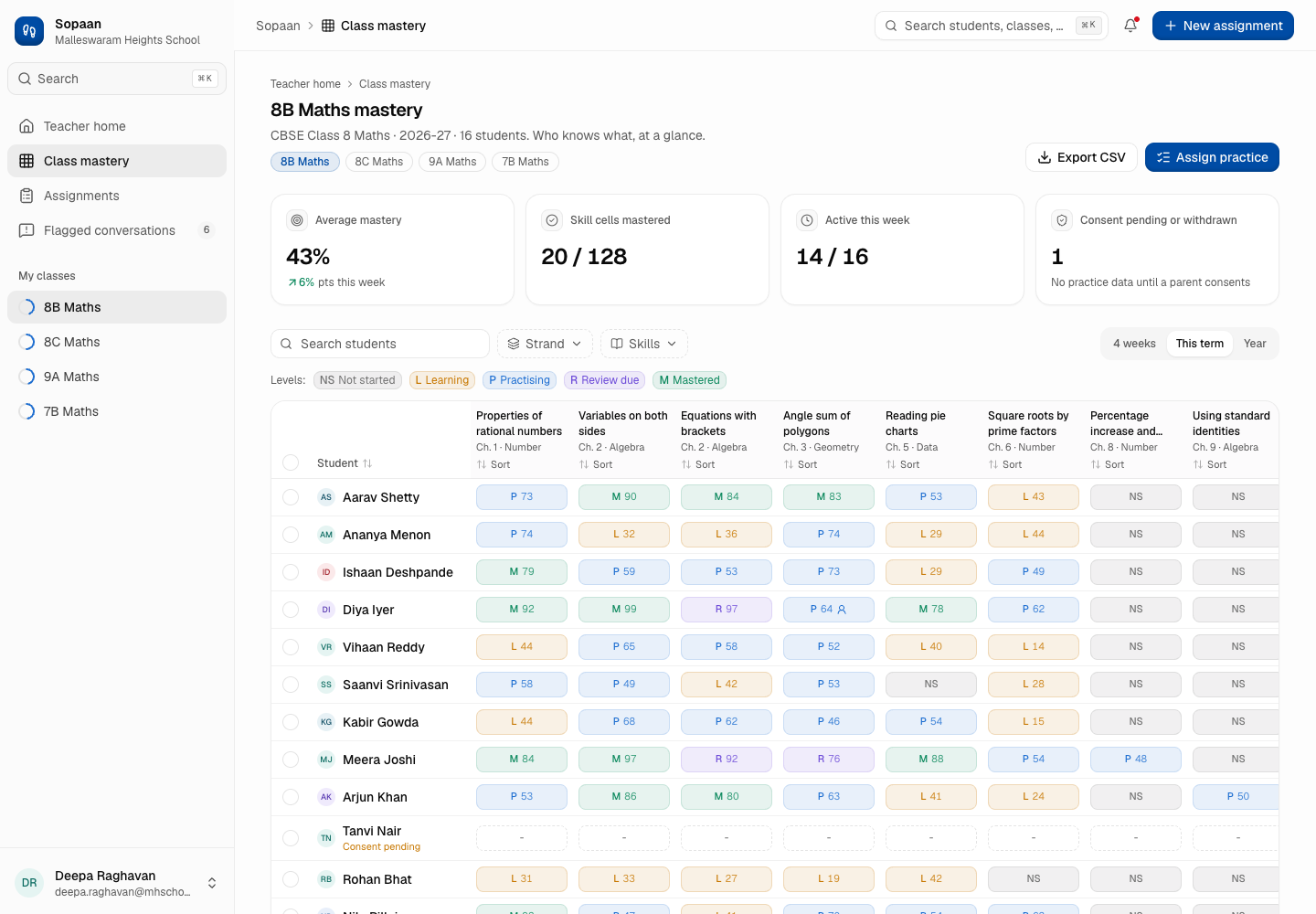
Task: Tick Ananya Menon's row checkbox
Action: (291, 535)
